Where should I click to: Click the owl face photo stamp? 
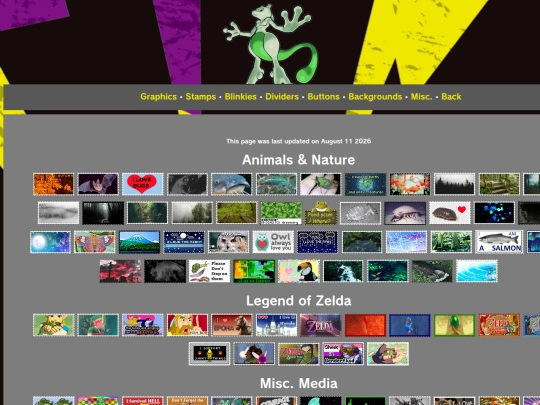(x=228, y=242)
